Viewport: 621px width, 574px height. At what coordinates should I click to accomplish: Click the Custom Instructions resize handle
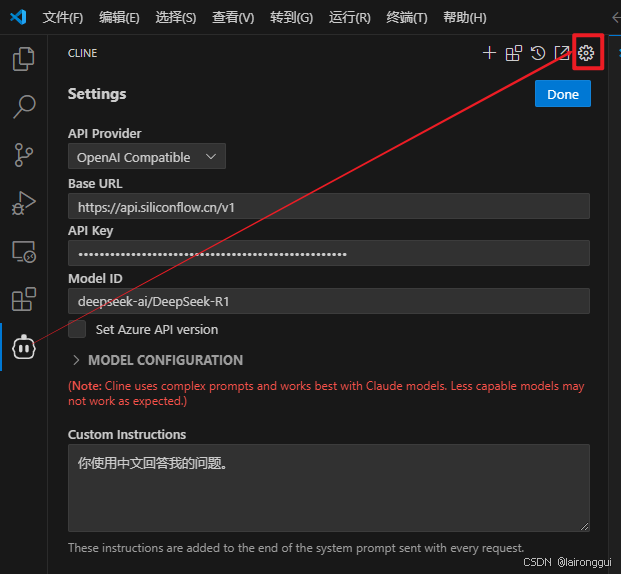pyautogui.click(x=585, y=526)
